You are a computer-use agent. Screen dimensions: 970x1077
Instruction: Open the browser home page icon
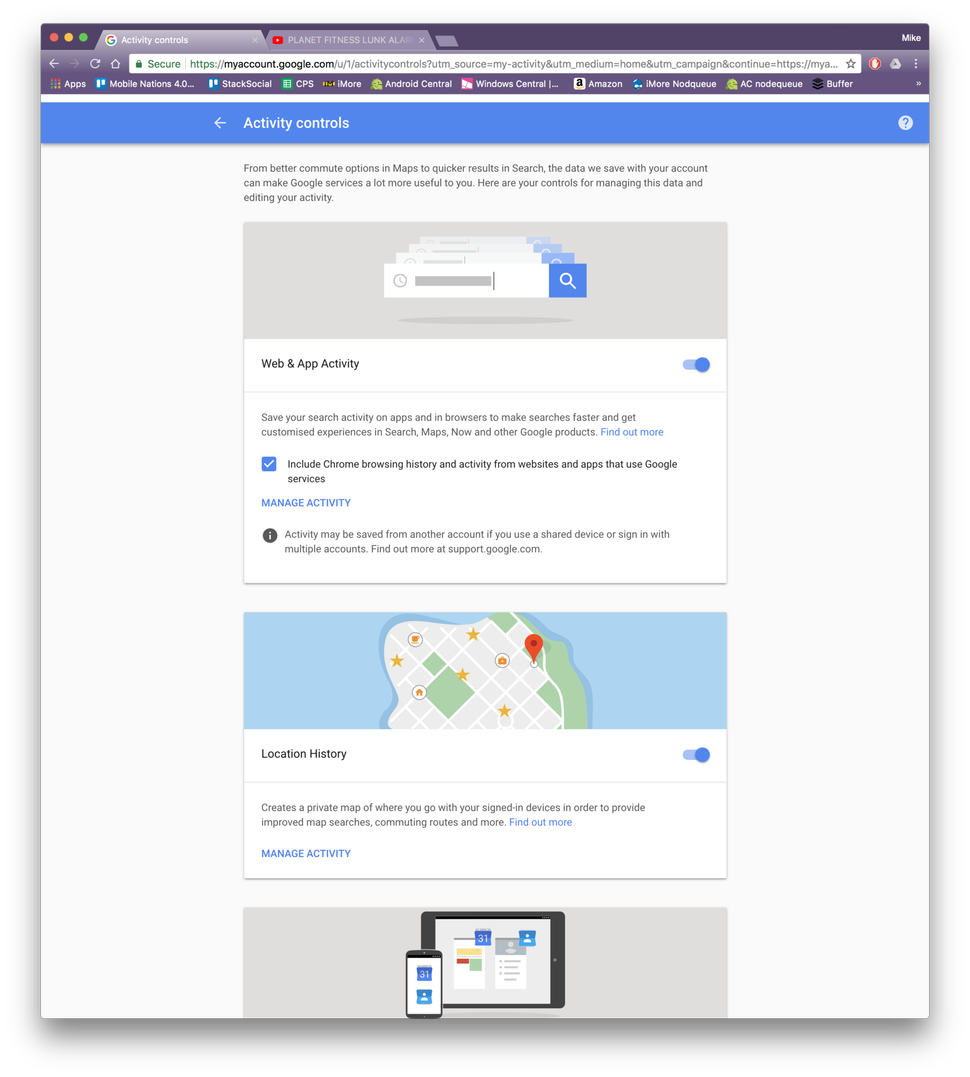coord(115,62)
